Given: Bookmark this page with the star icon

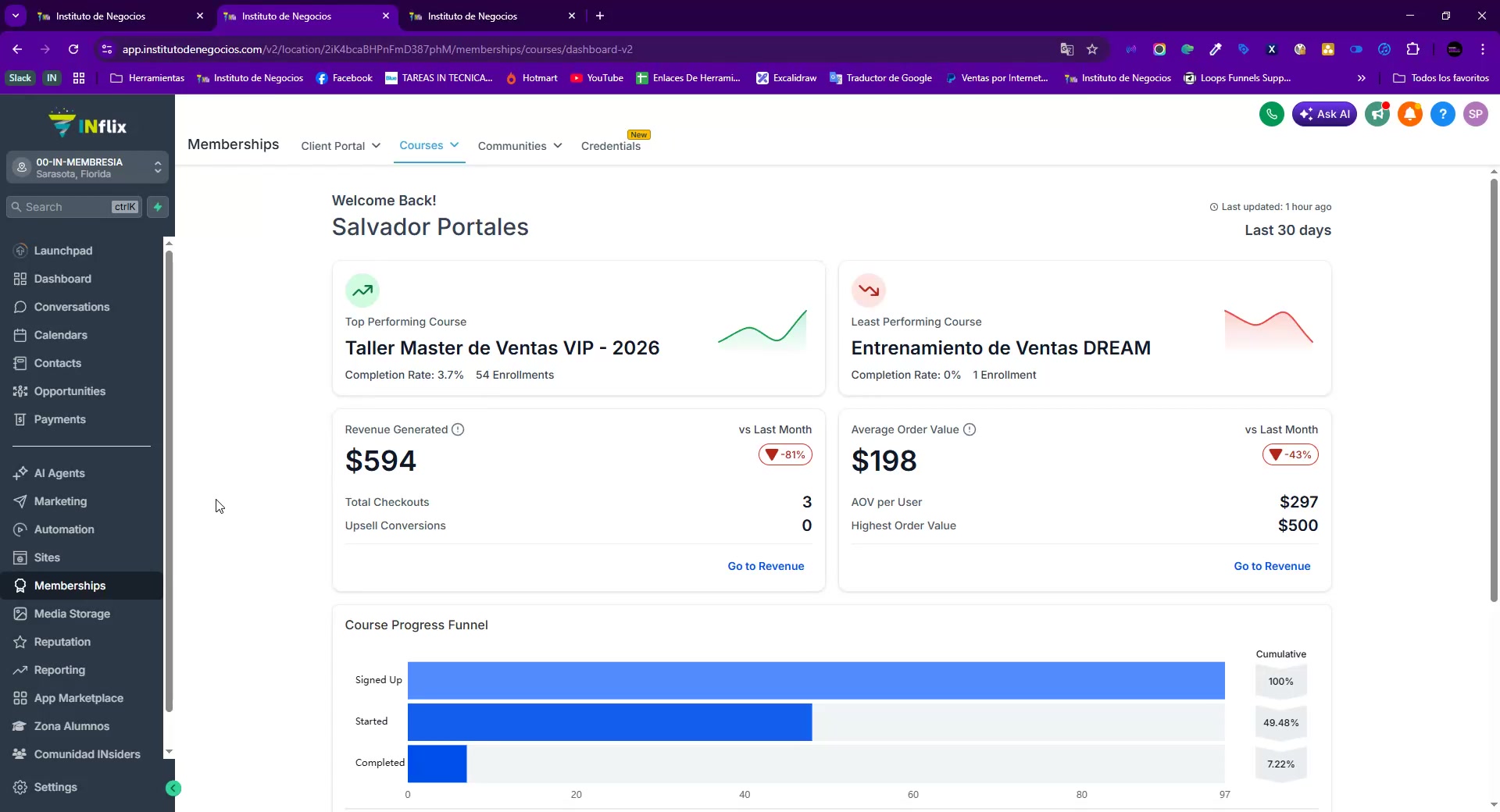Looking at the screenshot, I should pos(1092,49).
